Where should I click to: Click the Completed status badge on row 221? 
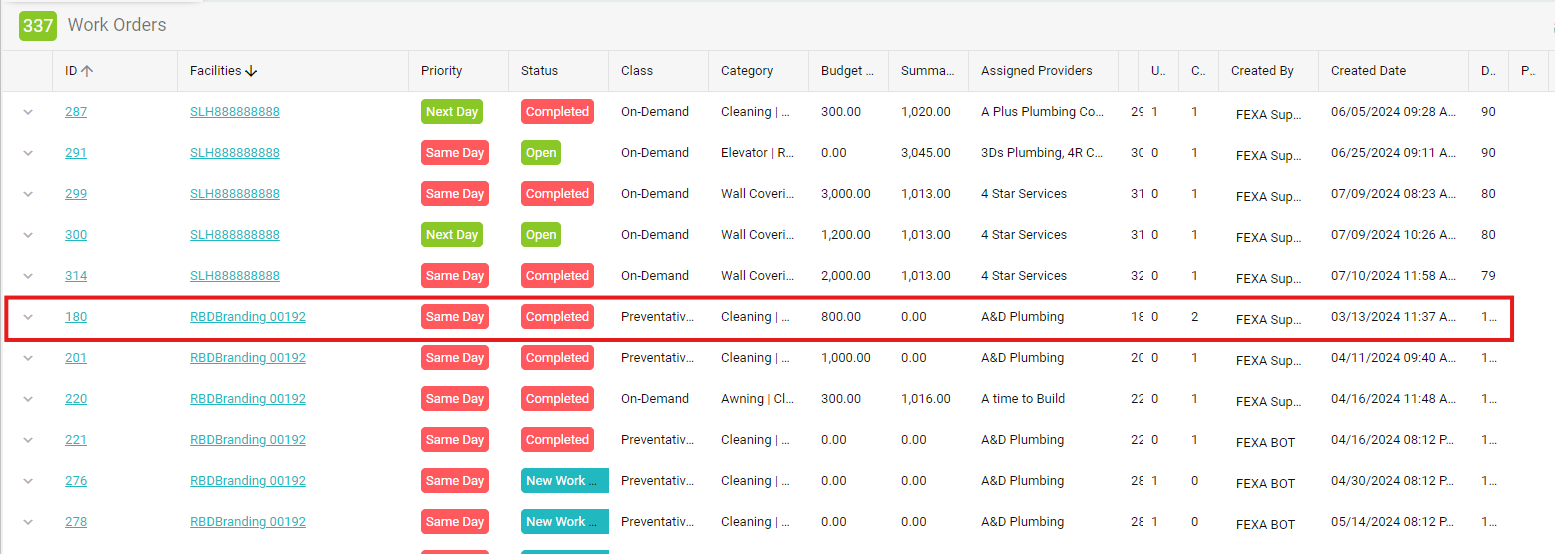point(557,440)
